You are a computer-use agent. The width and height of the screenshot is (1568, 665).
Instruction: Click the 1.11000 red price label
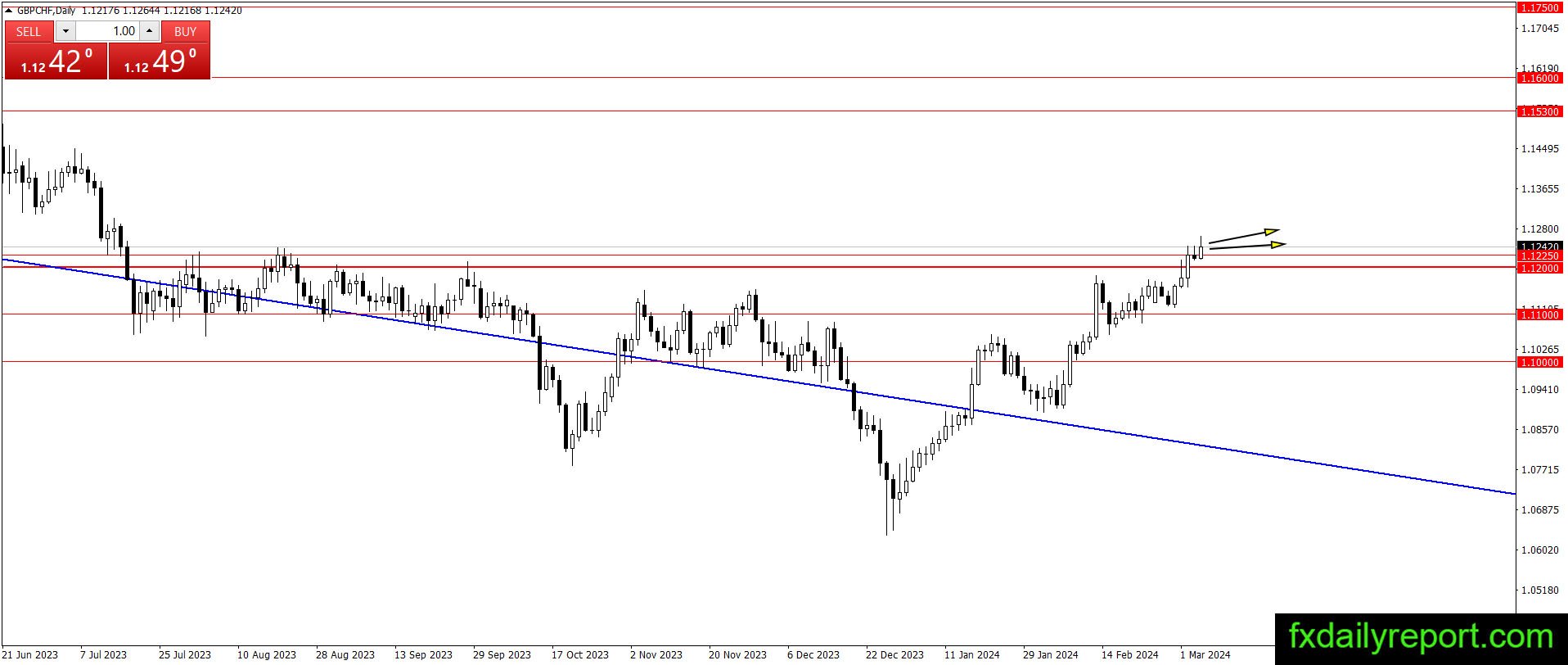click(1539, 314)
